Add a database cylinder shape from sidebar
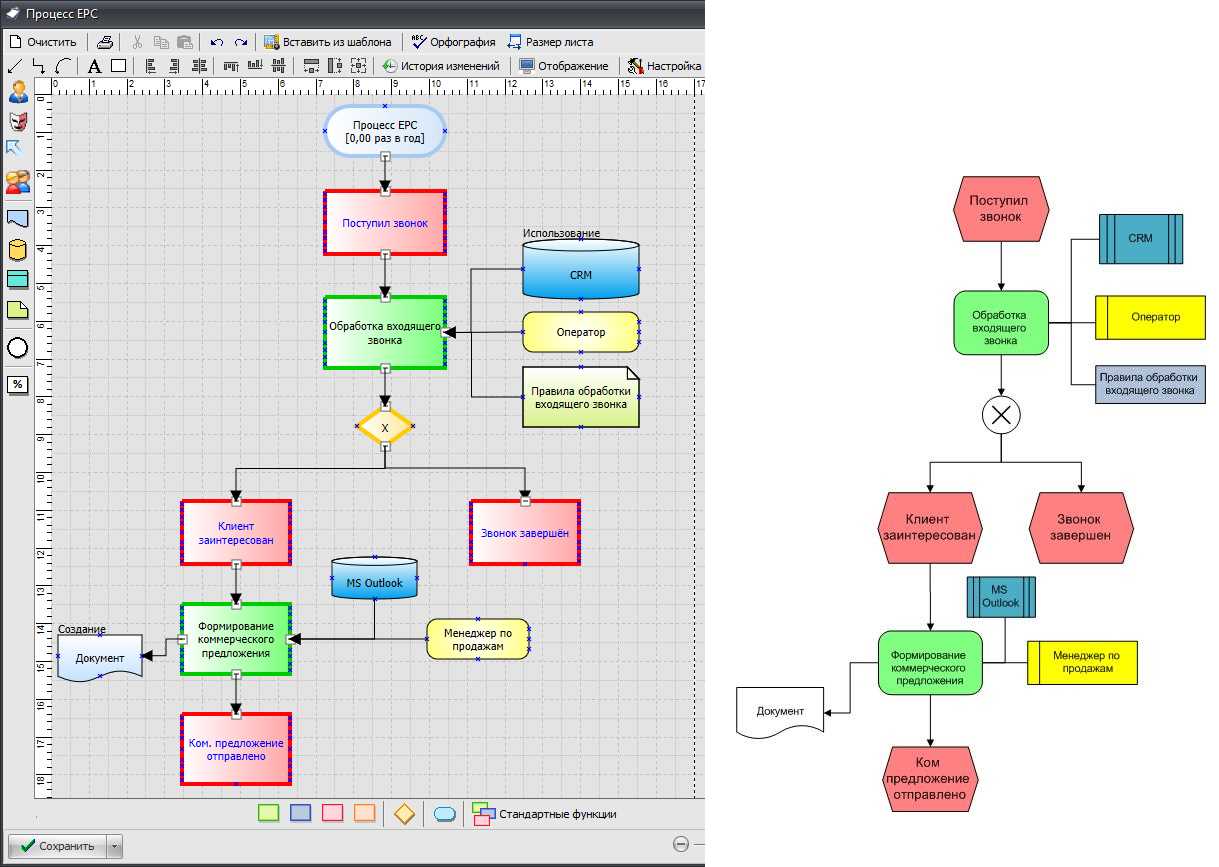Screen dimensions: 1219x867 pyautogui.click(x=17, y=250)
